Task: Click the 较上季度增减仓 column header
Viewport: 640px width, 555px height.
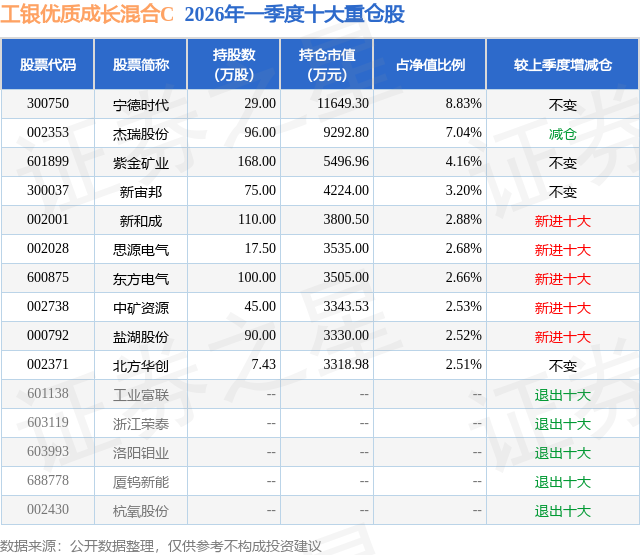Action: 563,64
